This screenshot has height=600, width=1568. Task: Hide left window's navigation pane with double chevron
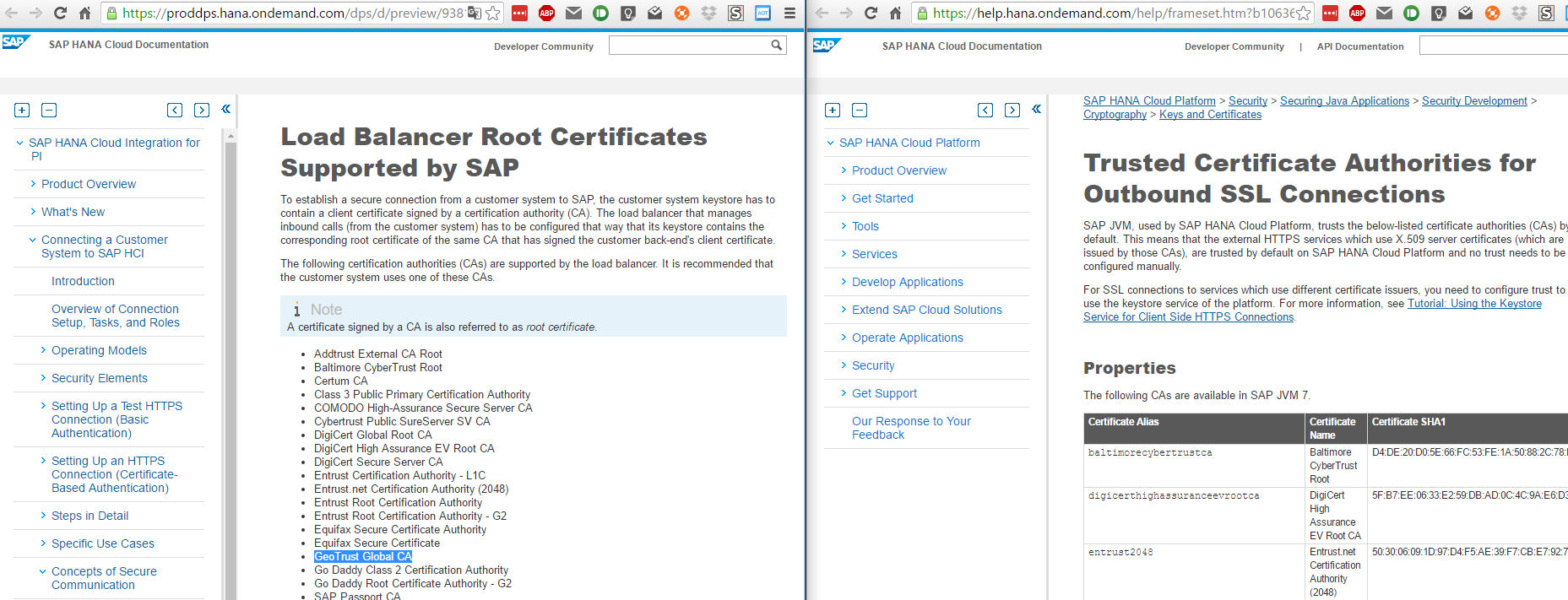225,109
